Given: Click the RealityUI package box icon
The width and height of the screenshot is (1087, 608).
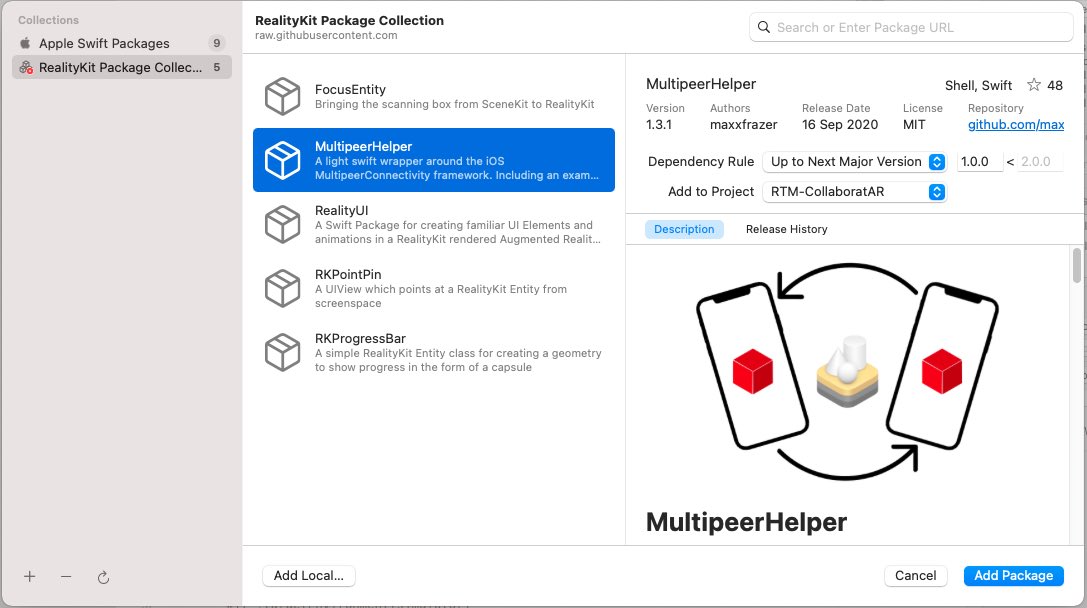Looking at the screenshot, I should 282,224.
